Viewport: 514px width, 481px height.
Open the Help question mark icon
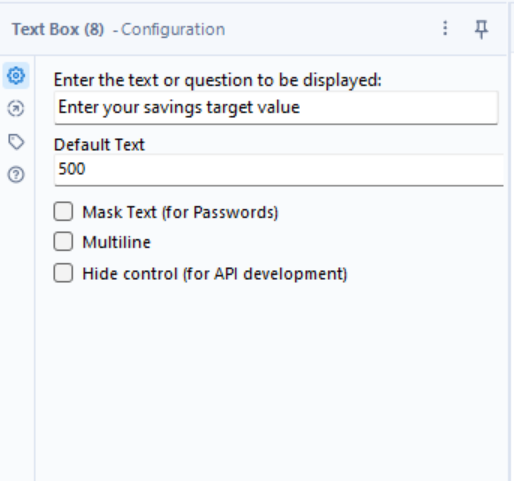(16, 175)
